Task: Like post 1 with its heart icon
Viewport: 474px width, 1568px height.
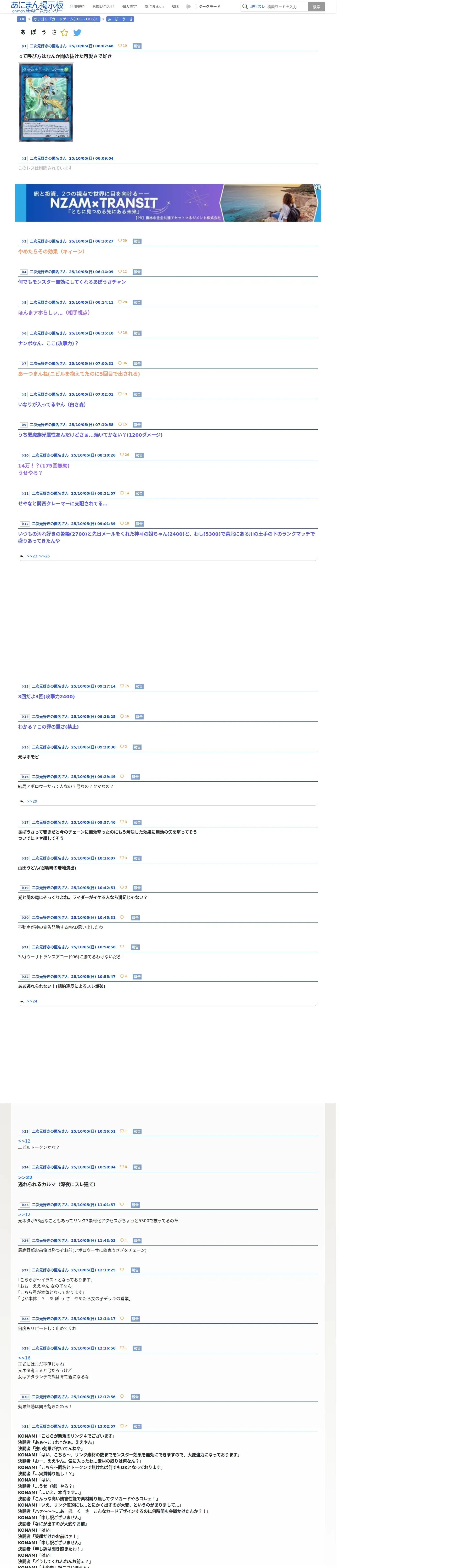Action: 120,46
